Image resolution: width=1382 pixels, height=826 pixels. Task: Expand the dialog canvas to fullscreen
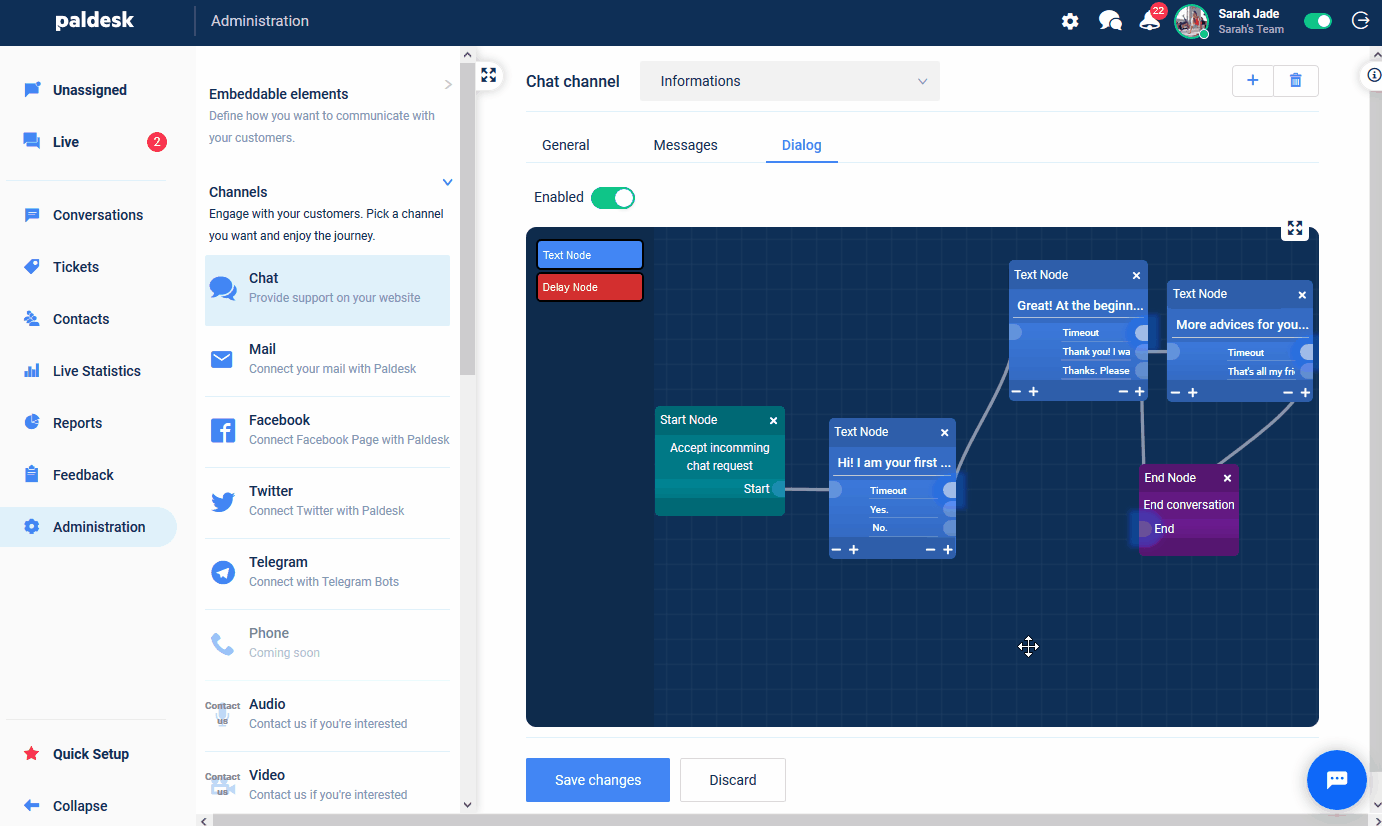[x=1294, y=229]
